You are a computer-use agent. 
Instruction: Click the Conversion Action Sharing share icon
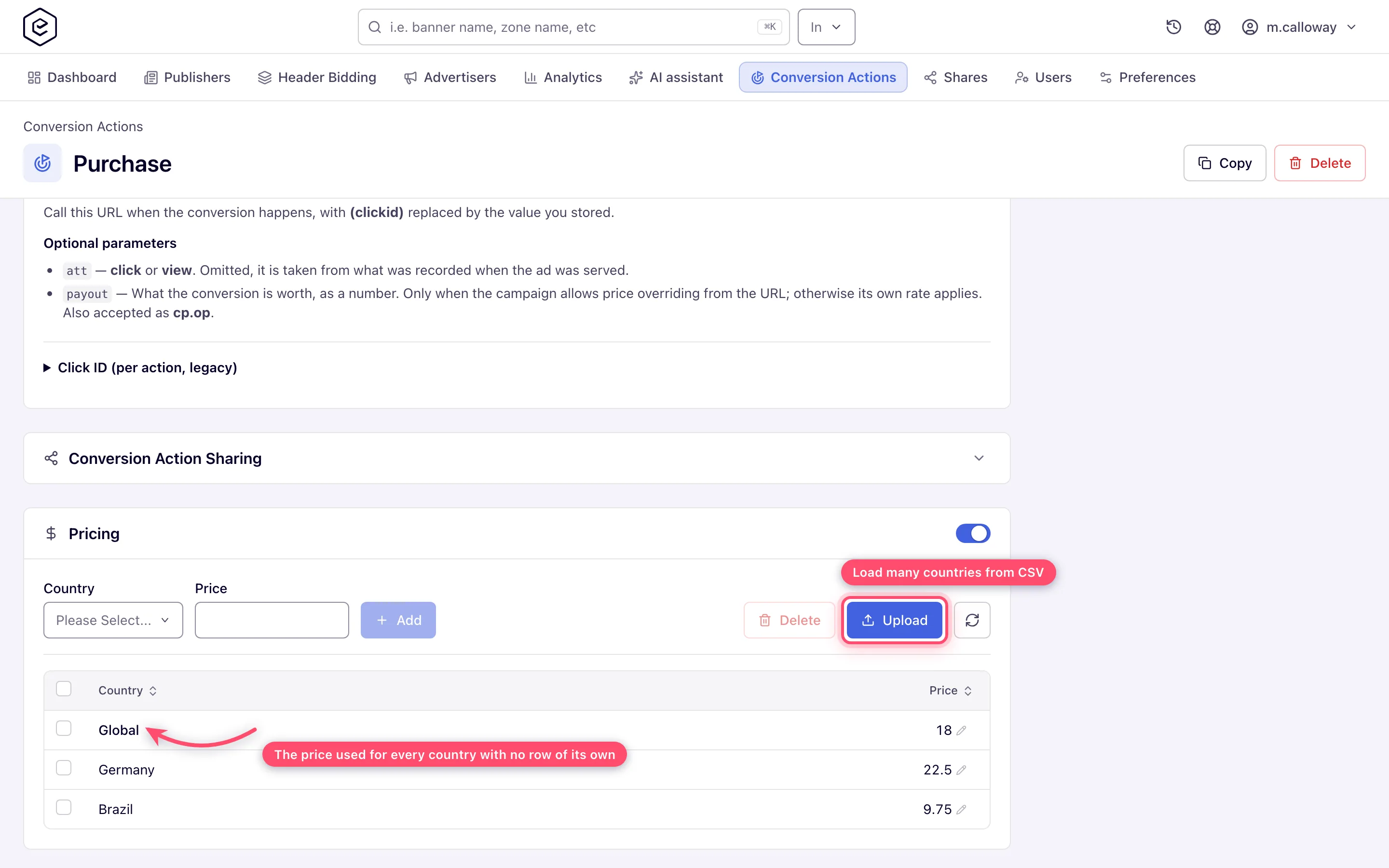click(x=51, y=458)
